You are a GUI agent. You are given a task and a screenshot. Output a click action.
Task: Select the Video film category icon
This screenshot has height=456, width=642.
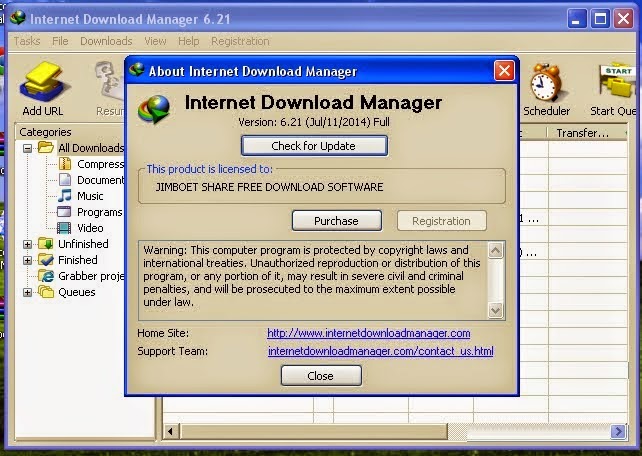click(64, 228)
